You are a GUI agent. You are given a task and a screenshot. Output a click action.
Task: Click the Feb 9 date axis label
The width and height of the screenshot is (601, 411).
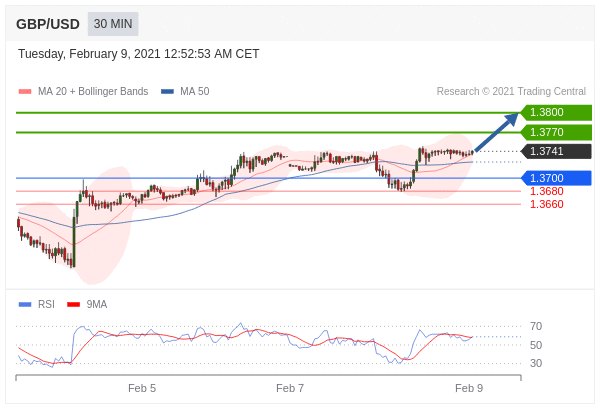tap(469, 388)
